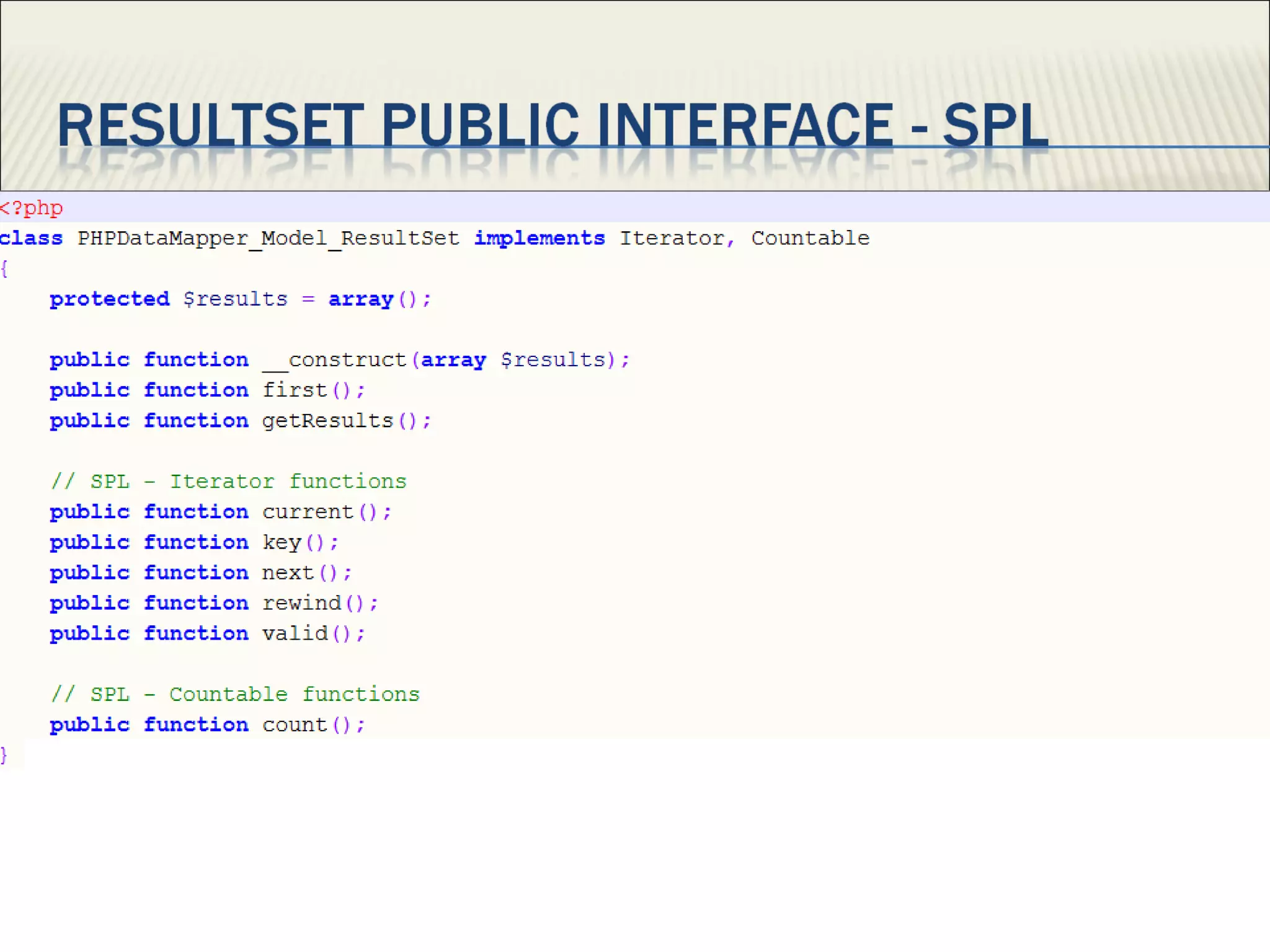Click the 'key();' method name
1270x952 pixels.
coord(300,543)
